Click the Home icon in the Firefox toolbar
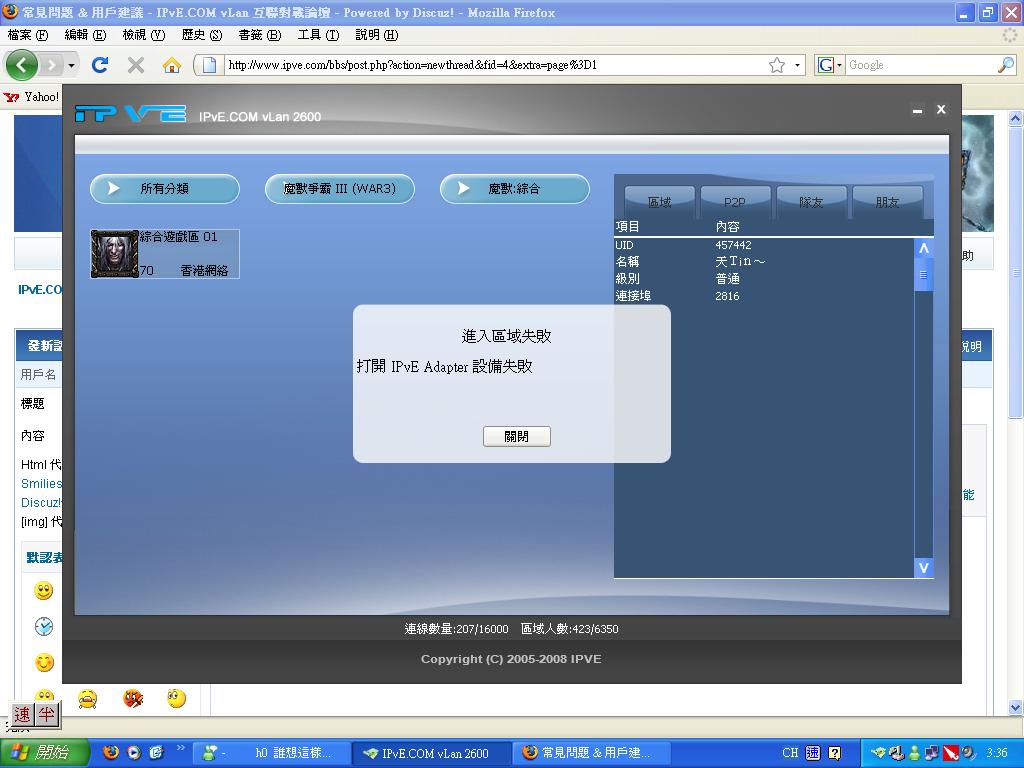Image resolution: width=1024 pixels, height=768 pixels. pos(174,64)
